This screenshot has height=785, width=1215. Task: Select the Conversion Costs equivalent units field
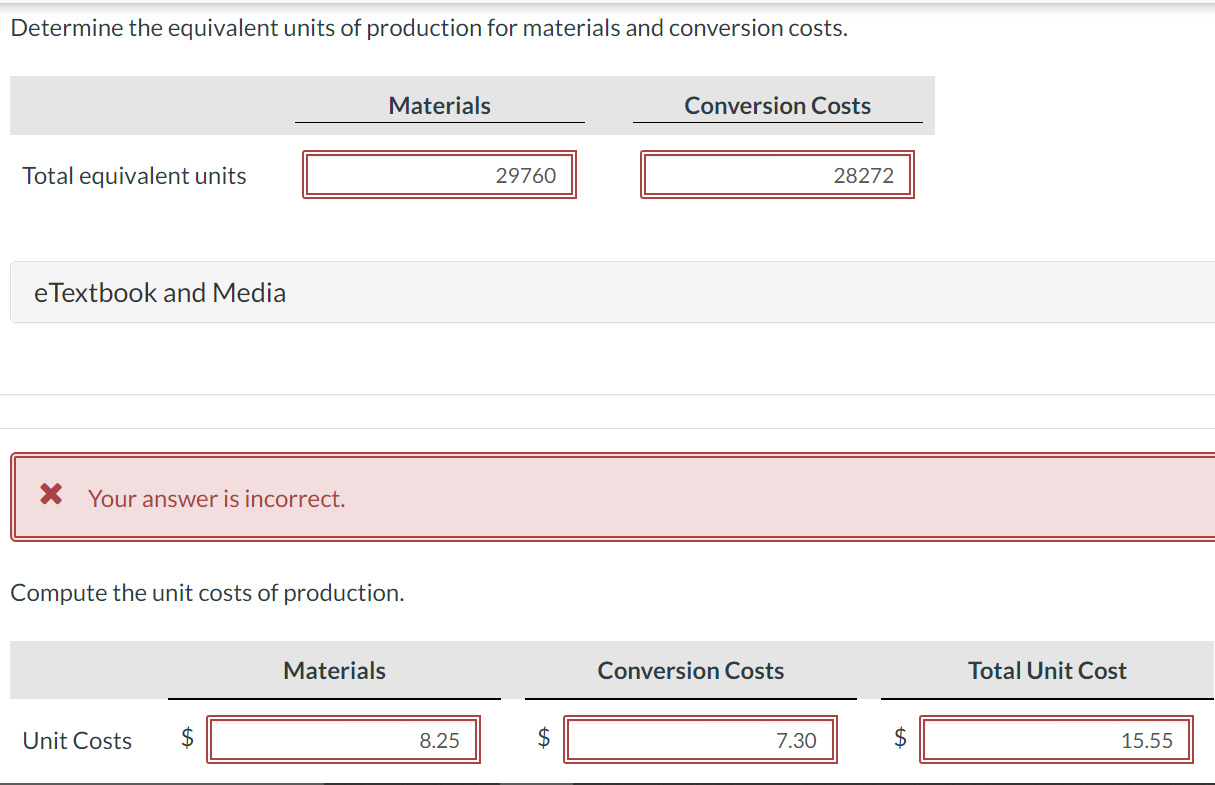tap(777, 176)
